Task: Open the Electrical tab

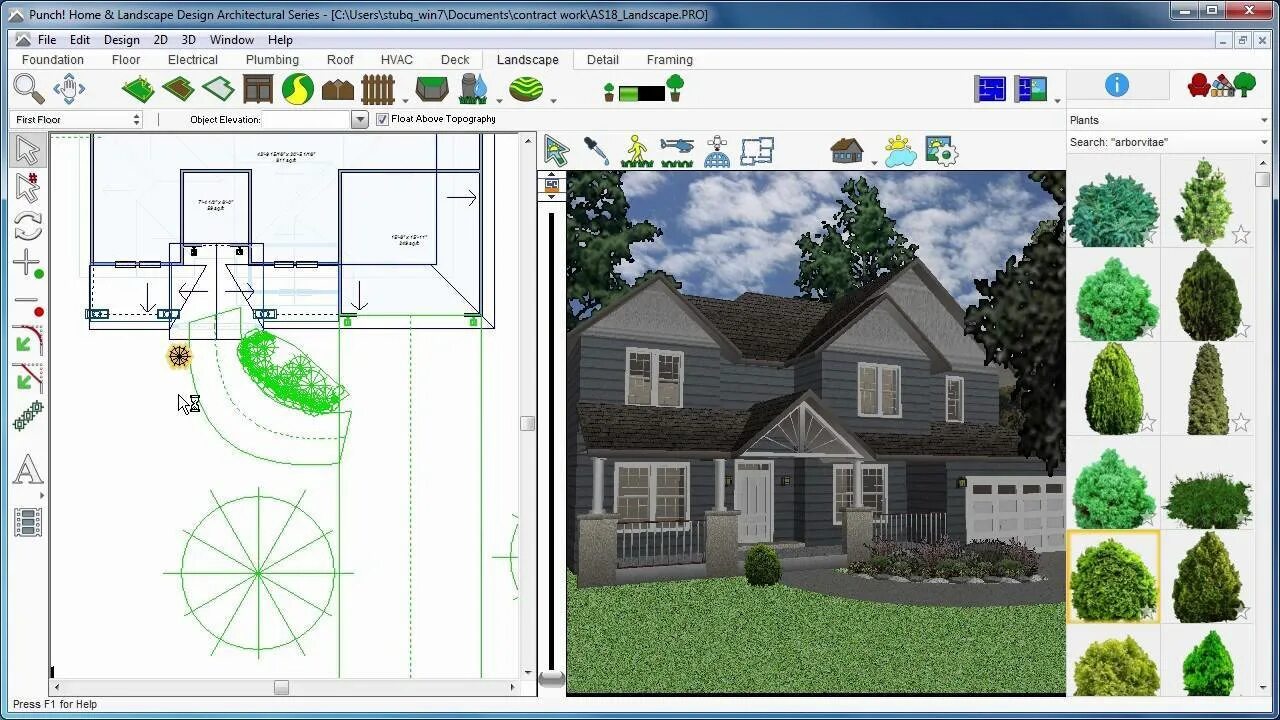Action: click(x=192, y=60)
